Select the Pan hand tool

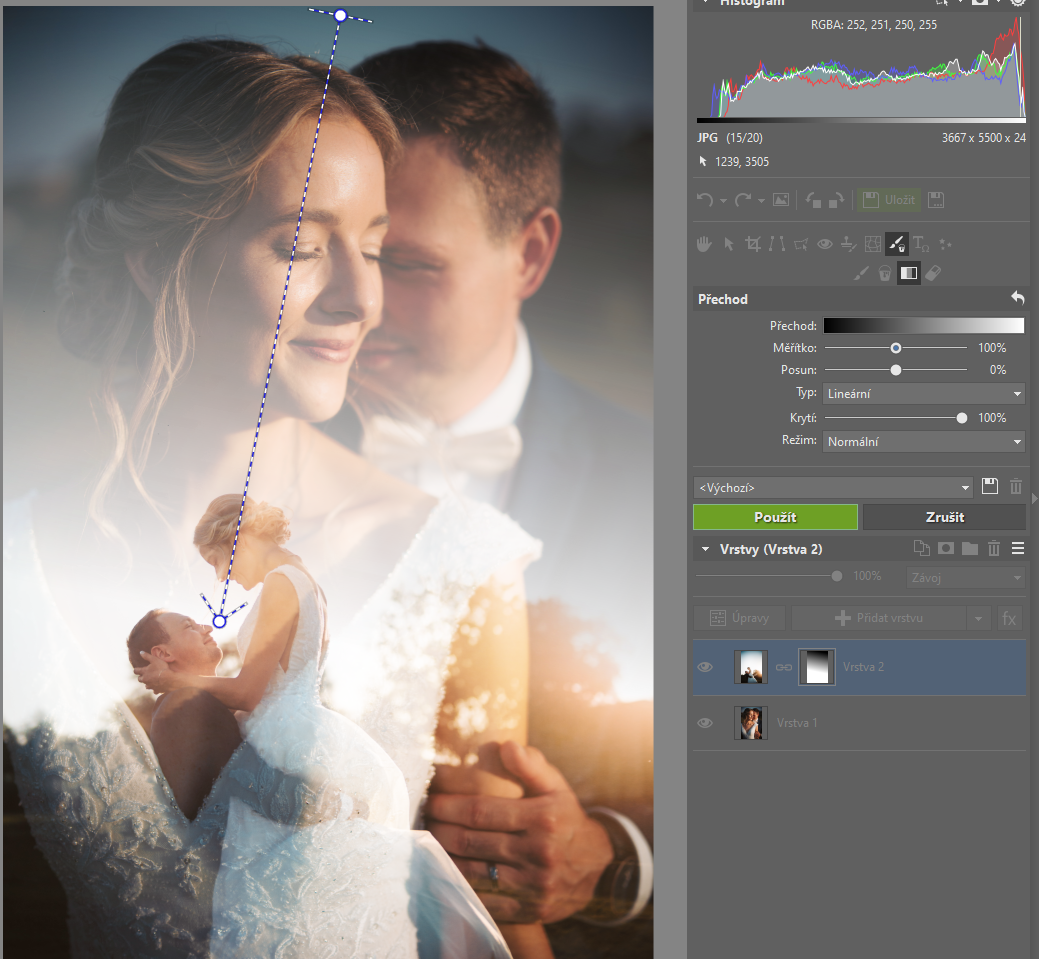click(x=705, y=243)
